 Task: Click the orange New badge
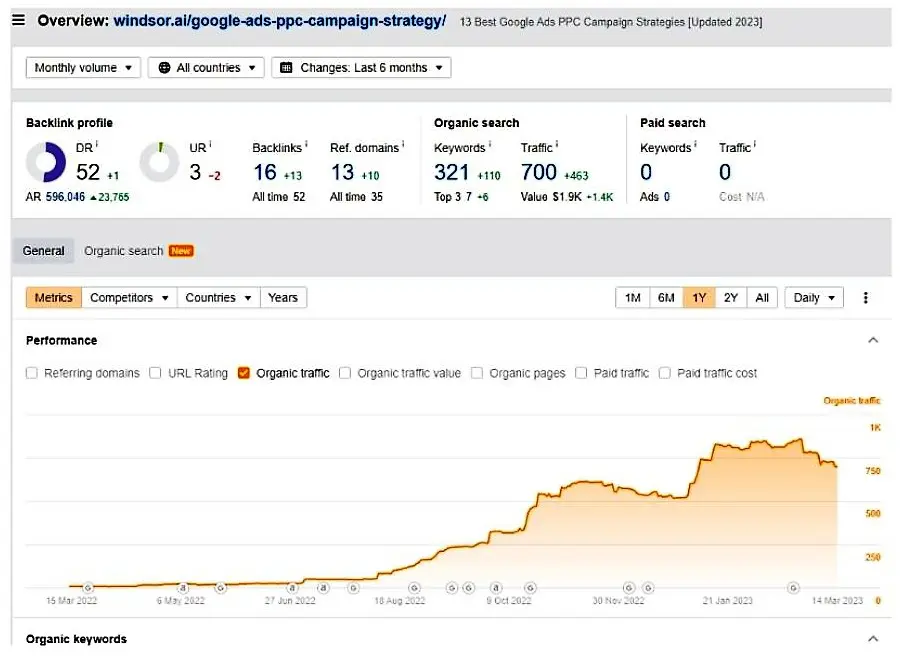tap(181, 251)
